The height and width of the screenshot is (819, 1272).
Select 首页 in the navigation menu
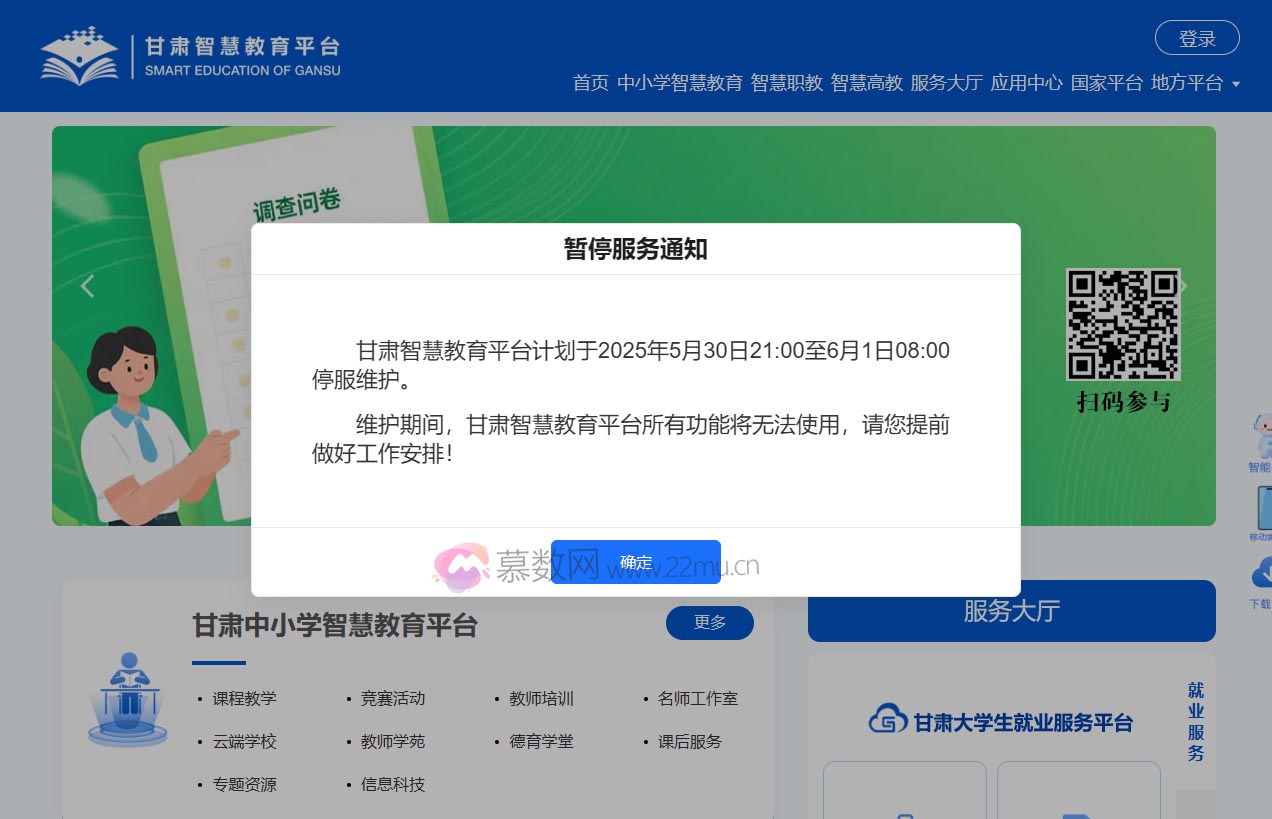(591, 85)
